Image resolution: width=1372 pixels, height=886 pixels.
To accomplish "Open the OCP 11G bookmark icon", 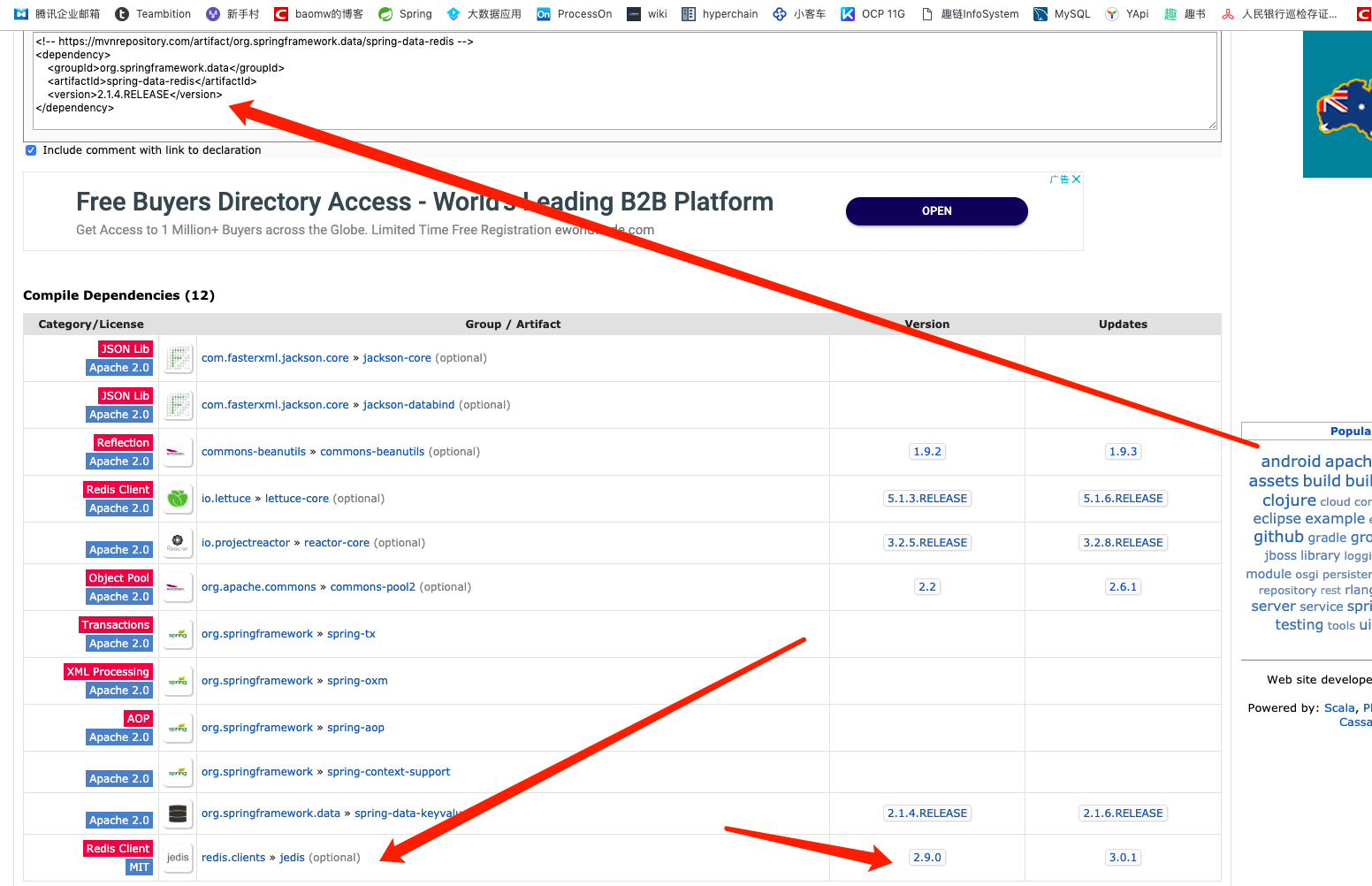I will (848, 14).
